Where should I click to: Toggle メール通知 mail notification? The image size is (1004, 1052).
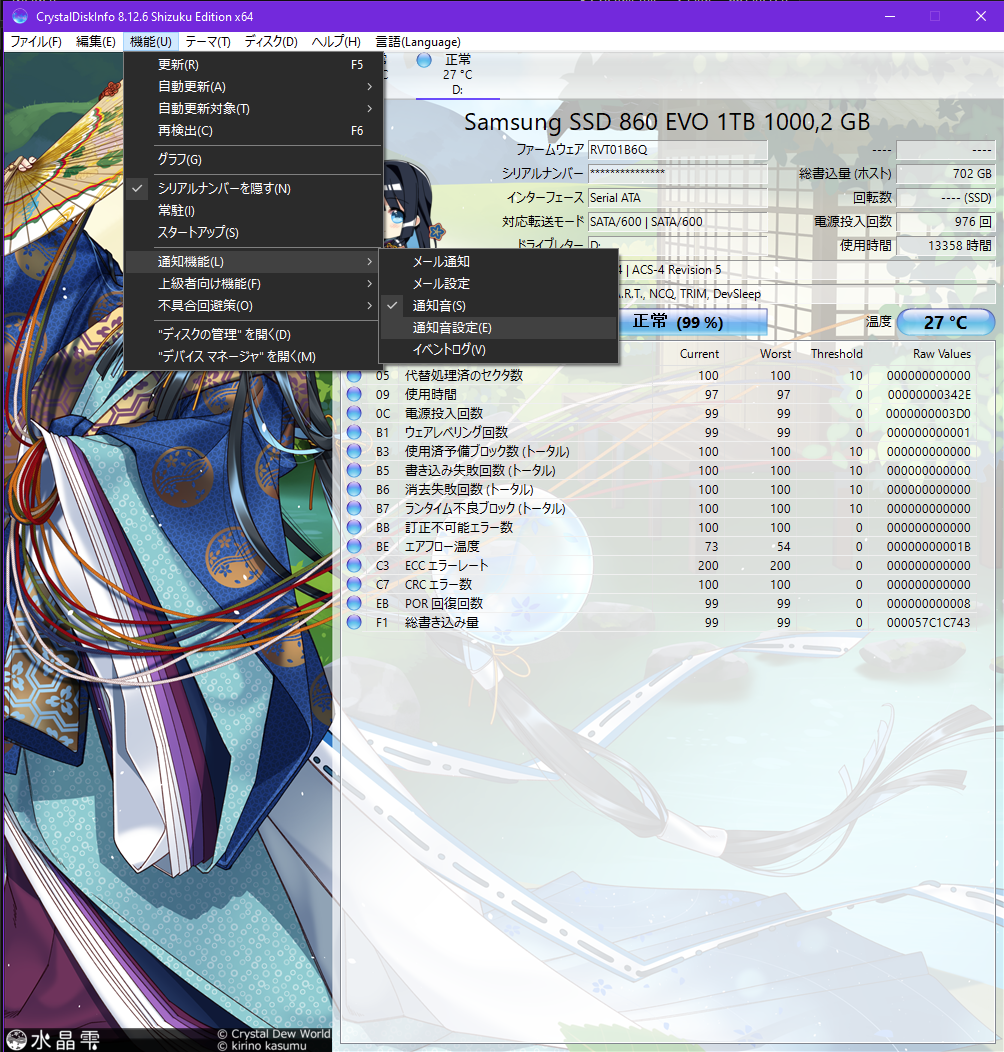tap(498, 262)
